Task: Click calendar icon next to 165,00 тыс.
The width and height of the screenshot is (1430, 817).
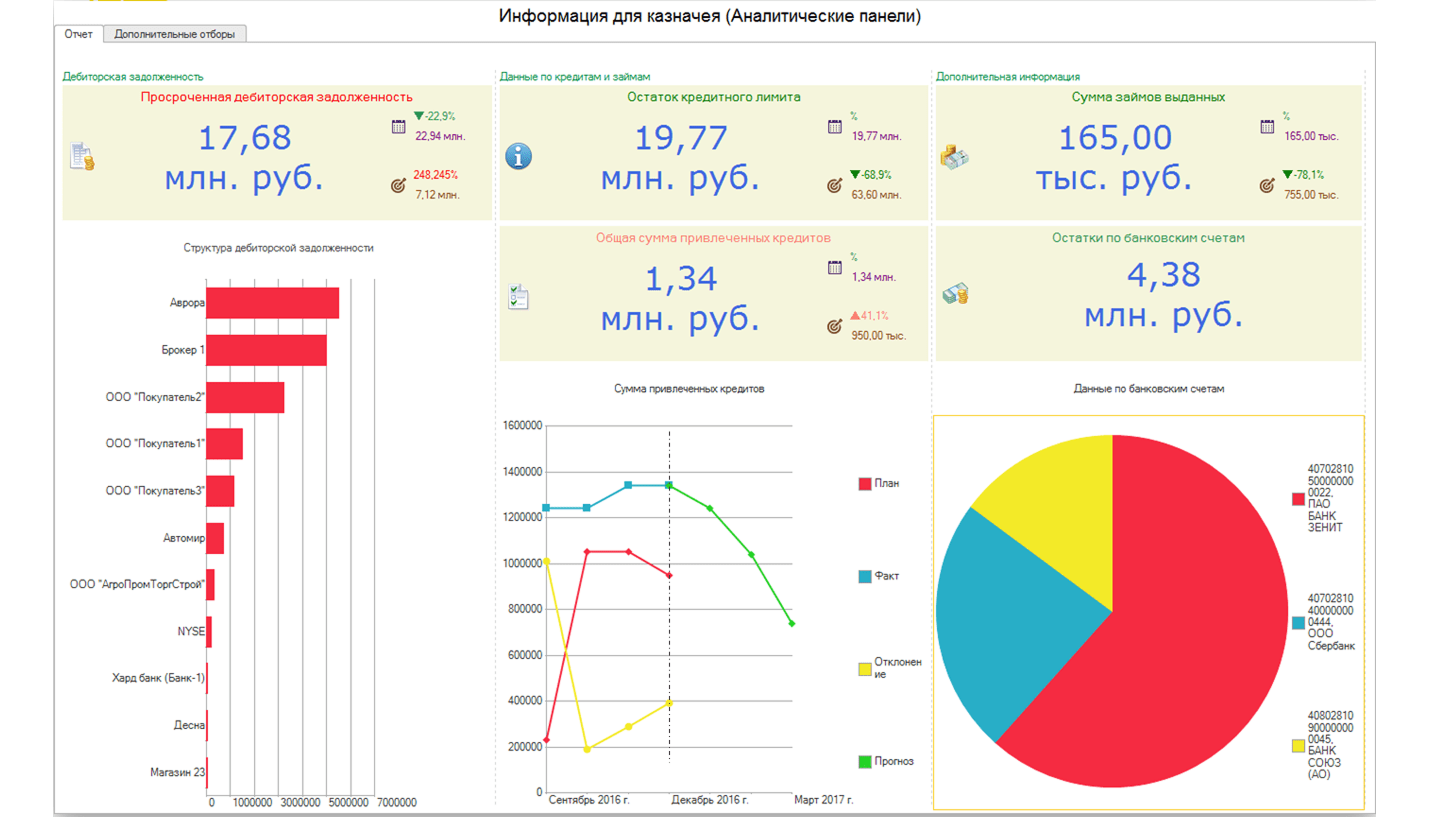Action: (x=1268, y=126)
